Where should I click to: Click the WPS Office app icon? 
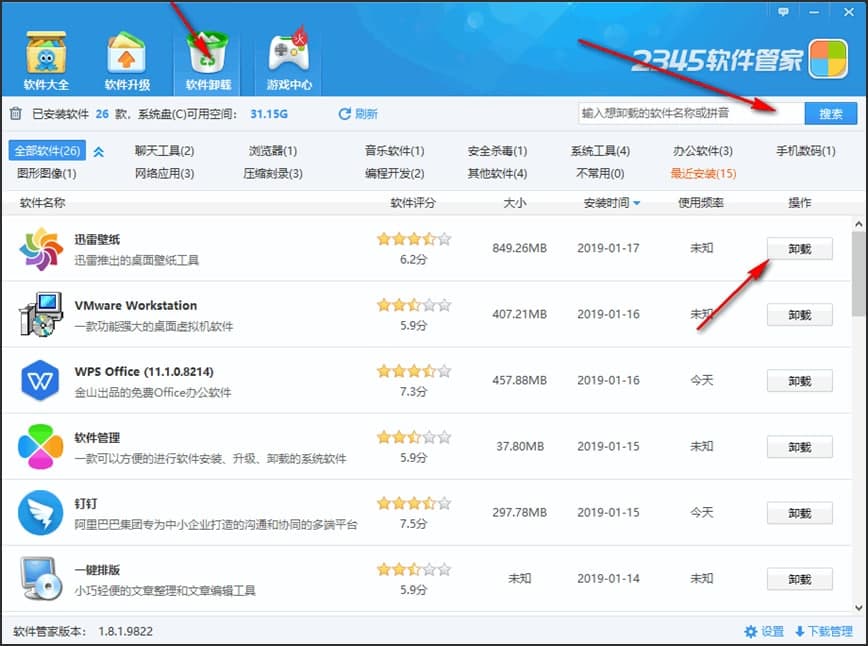[41, 381]
